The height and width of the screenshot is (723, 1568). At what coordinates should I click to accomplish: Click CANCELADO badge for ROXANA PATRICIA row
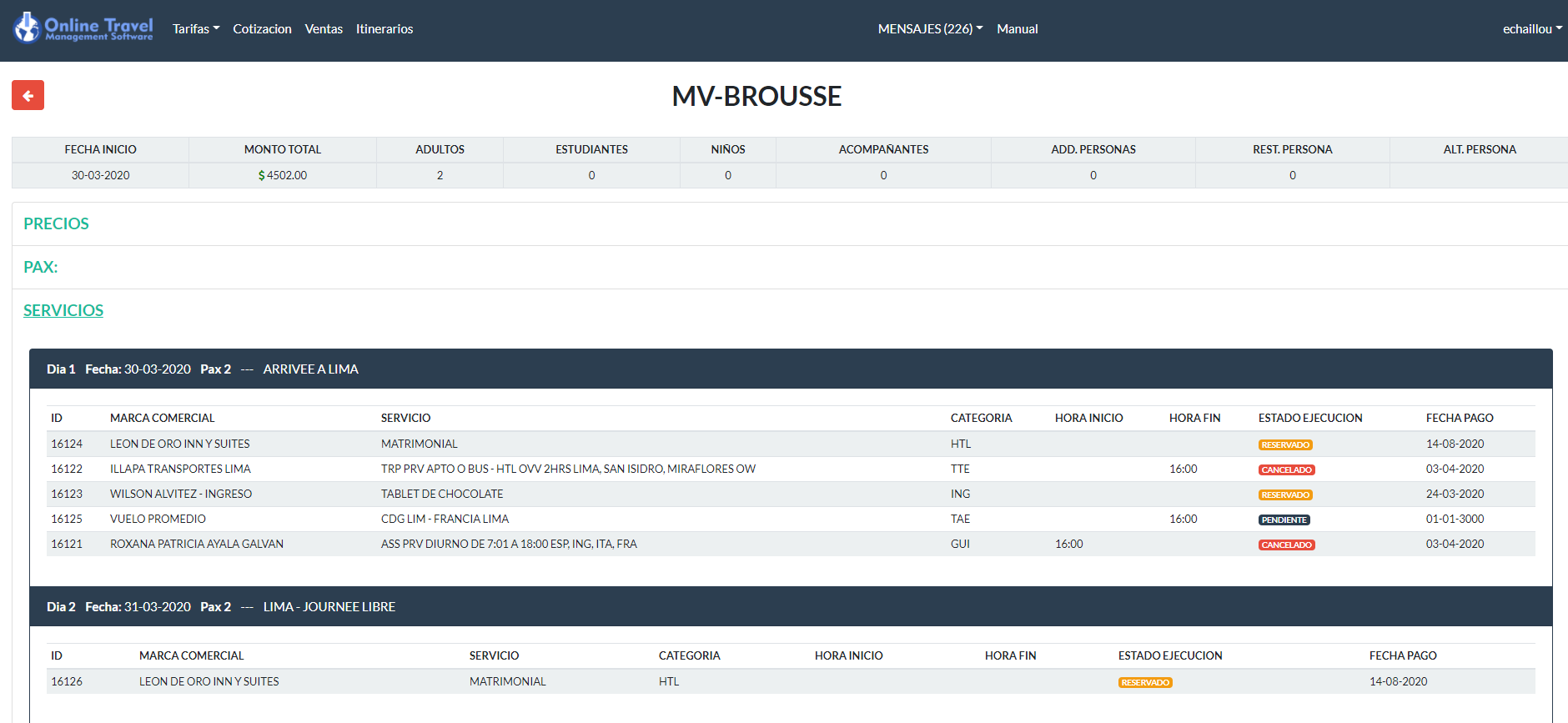pos(1286,545)
